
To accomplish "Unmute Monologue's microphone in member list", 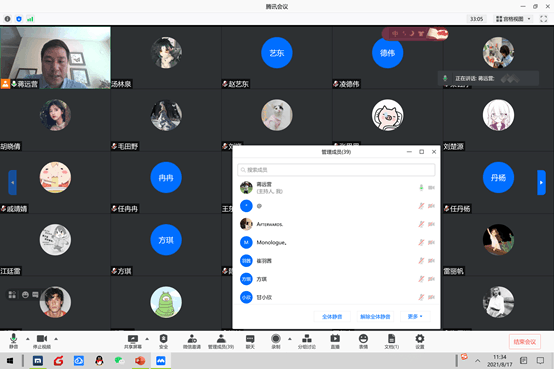I will tap(421, 242).
